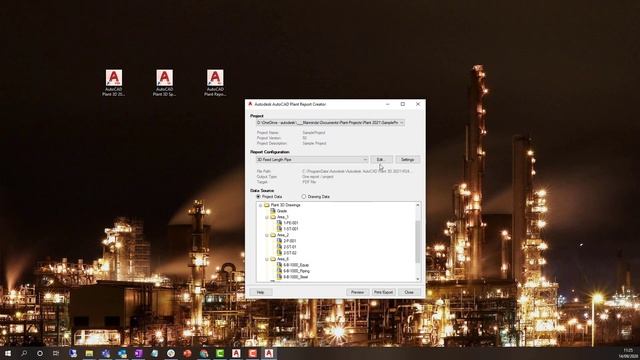This screenshot has width=640, height=360.
Task: Open the green C taskbar app
Action: 220,353
